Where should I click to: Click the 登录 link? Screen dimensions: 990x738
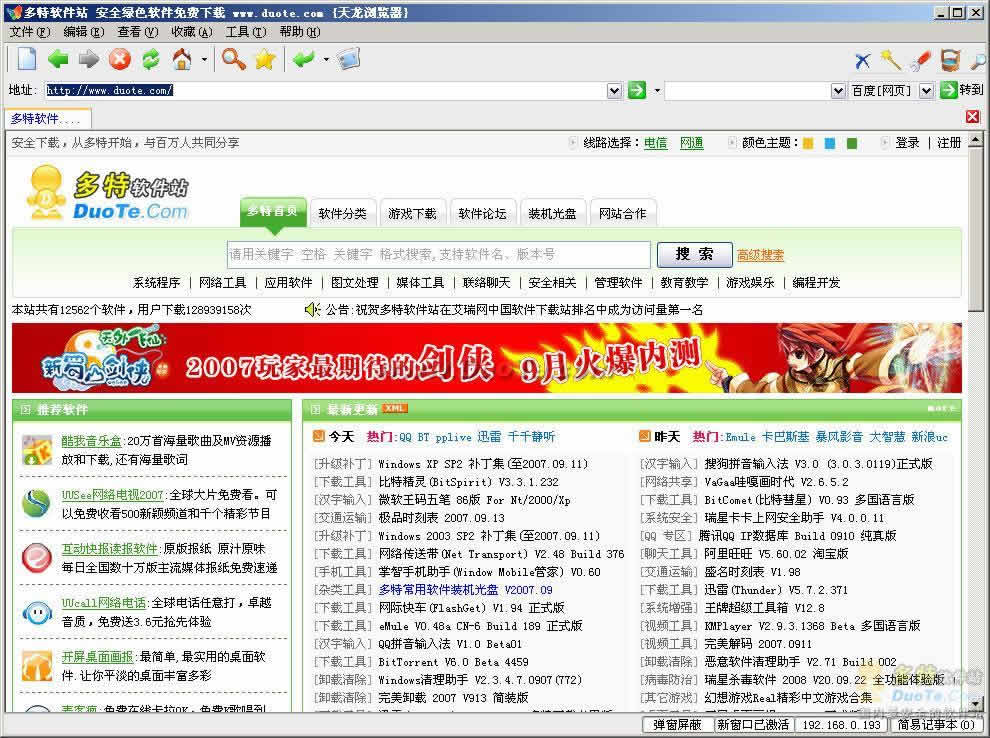[907, 143]
